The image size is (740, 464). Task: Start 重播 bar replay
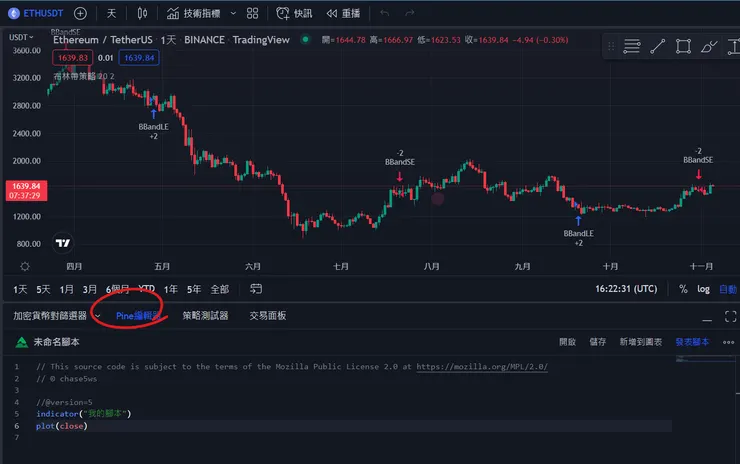click(343, 13)
